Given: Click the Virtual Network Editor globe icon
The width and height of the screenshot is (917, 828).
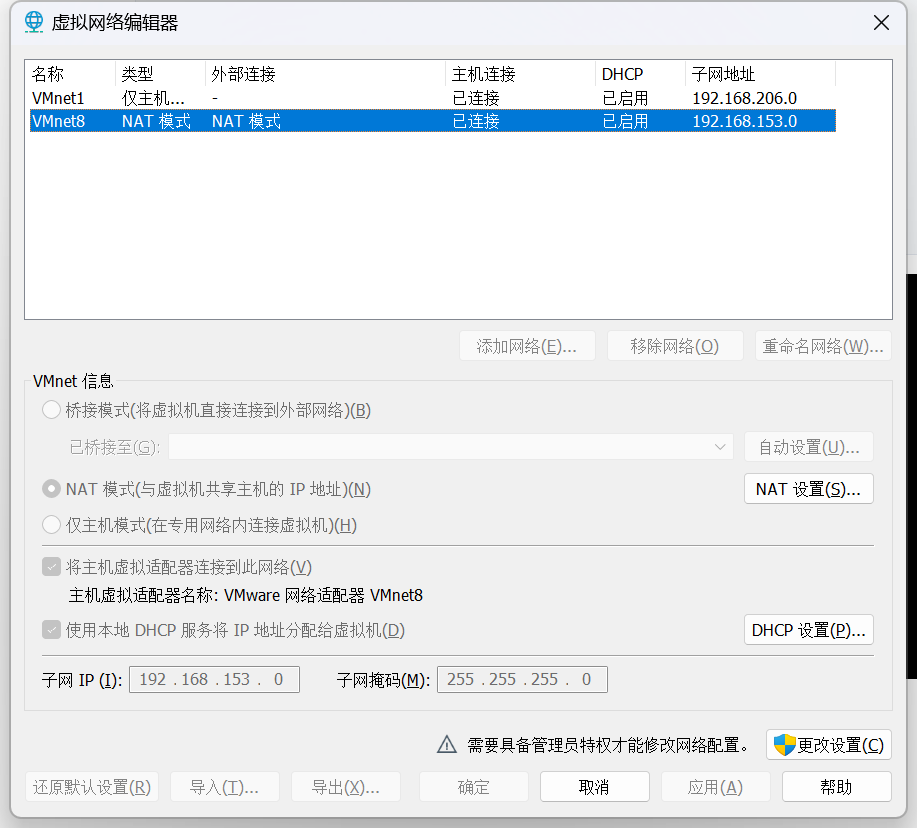Looking at the screenshot, I should [x=34, y=22].
